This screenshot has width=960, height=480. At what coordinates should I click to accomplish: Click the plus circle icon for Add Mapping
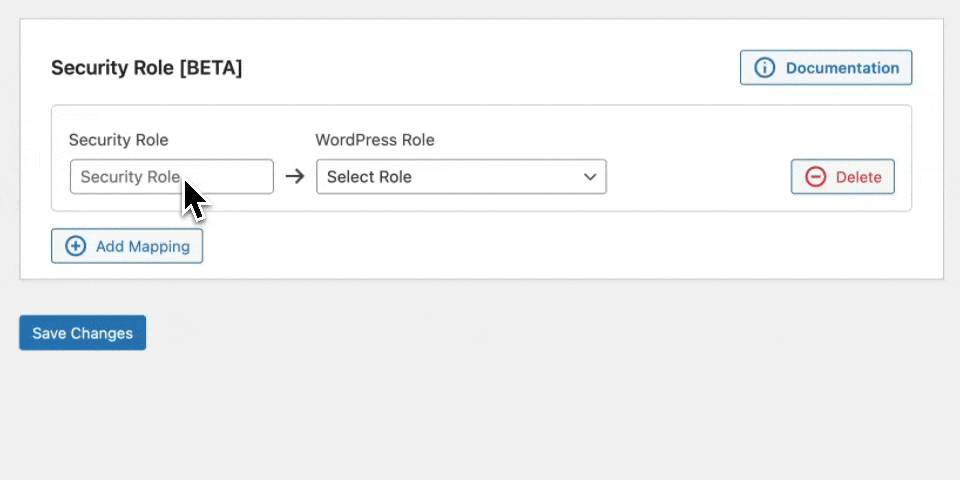click(x=75, y=246)
